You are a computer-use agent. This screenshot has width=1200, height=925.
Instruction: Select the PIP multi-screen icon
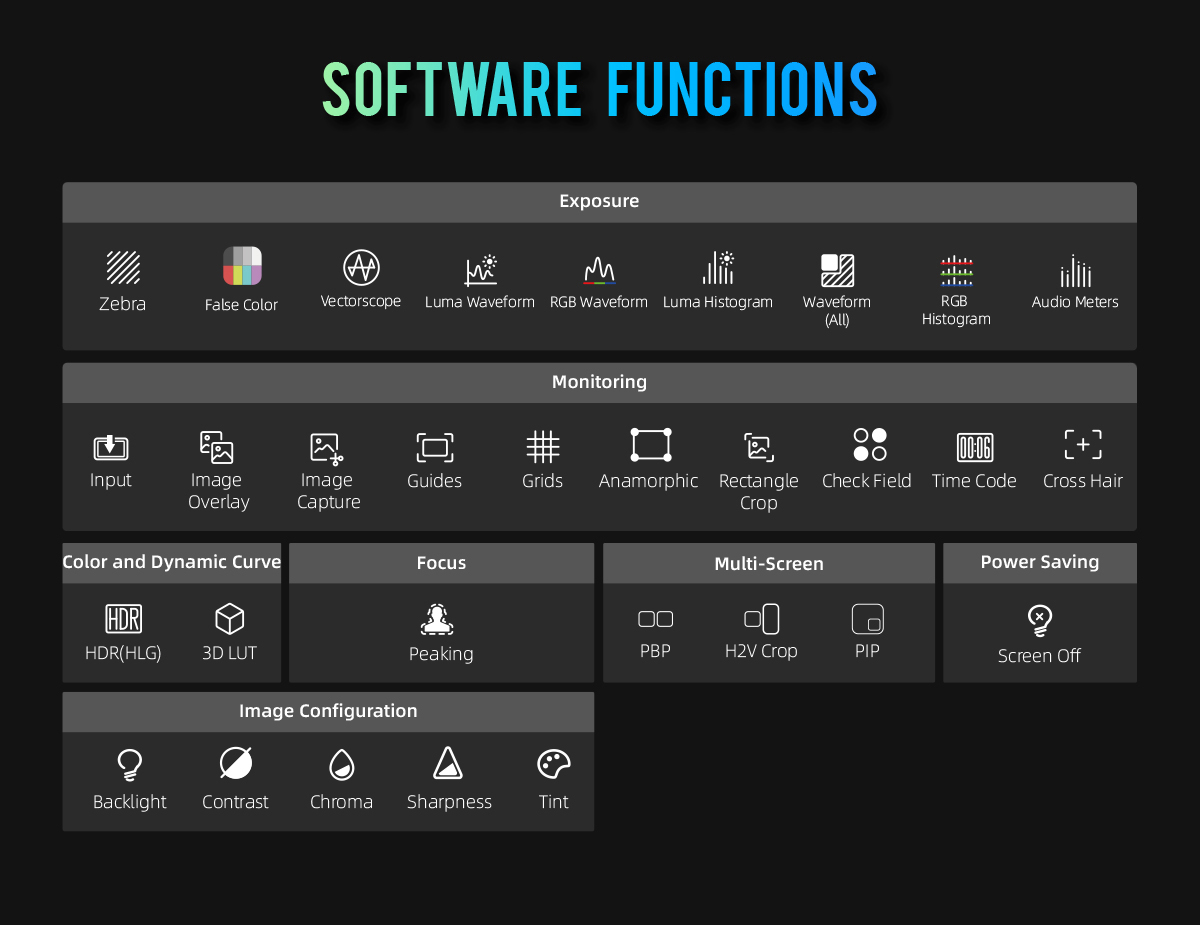(867, 619)
